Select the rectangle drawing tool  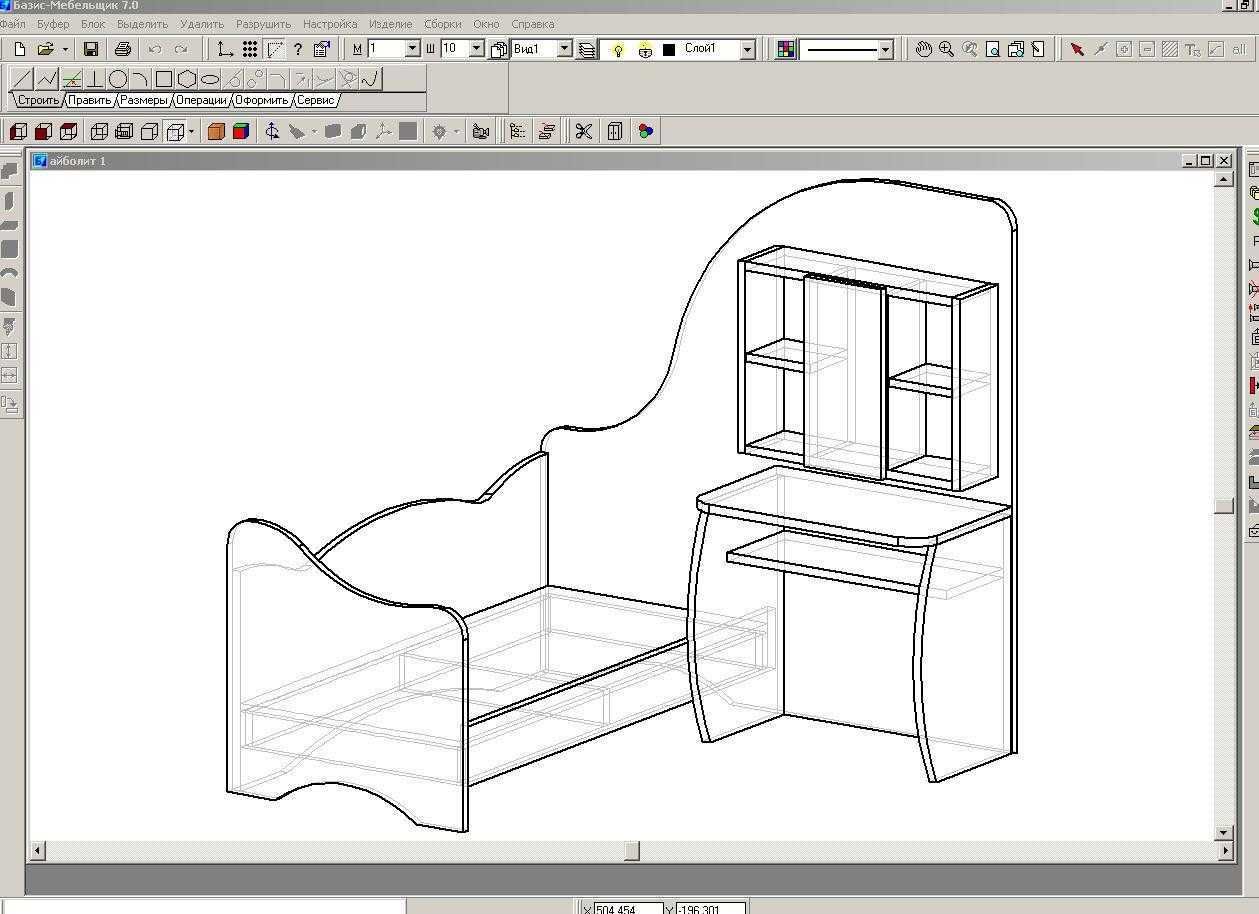tap(164, 79)
